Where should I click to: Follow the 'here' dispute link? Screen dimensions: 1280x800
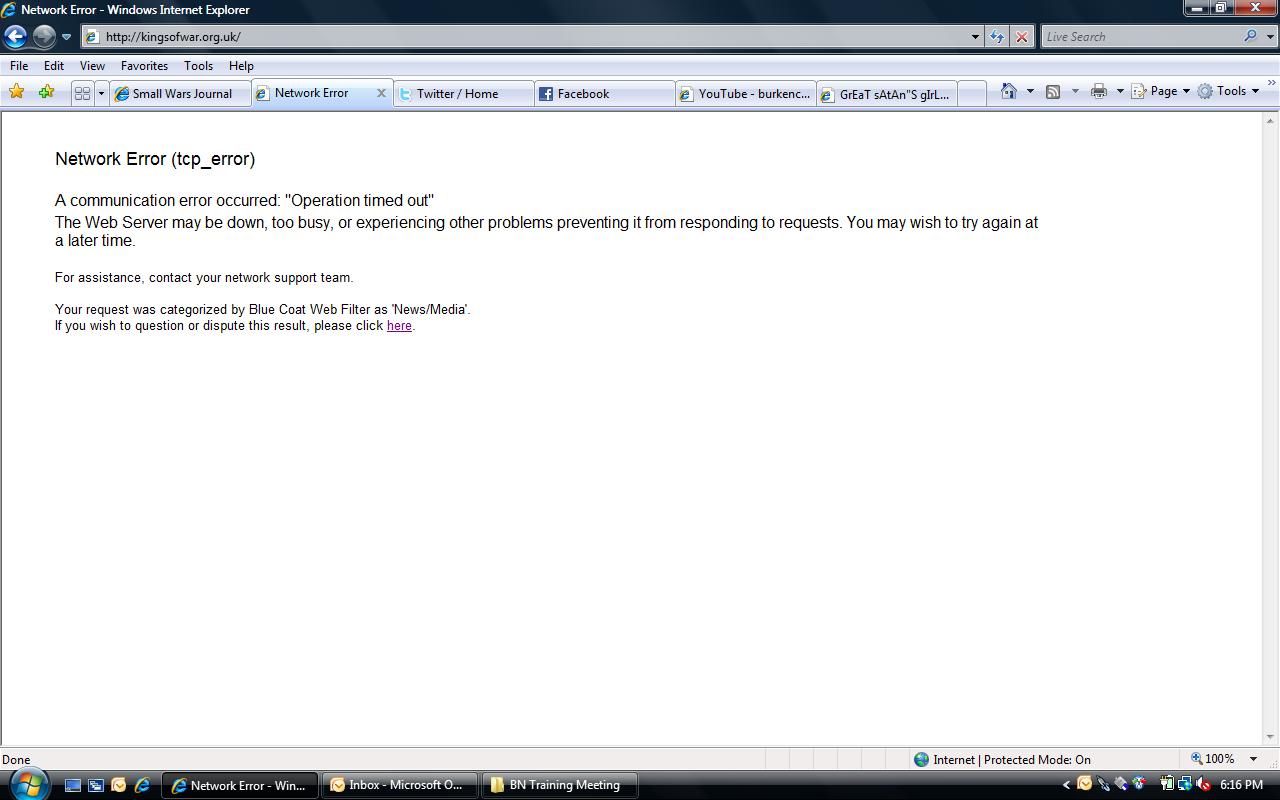coord(399,326)
